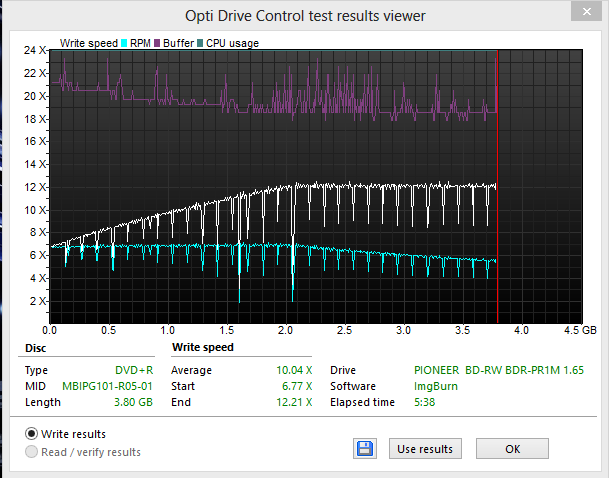
Task: Click the red end-of-write marker line
Action: coord(498,186)
